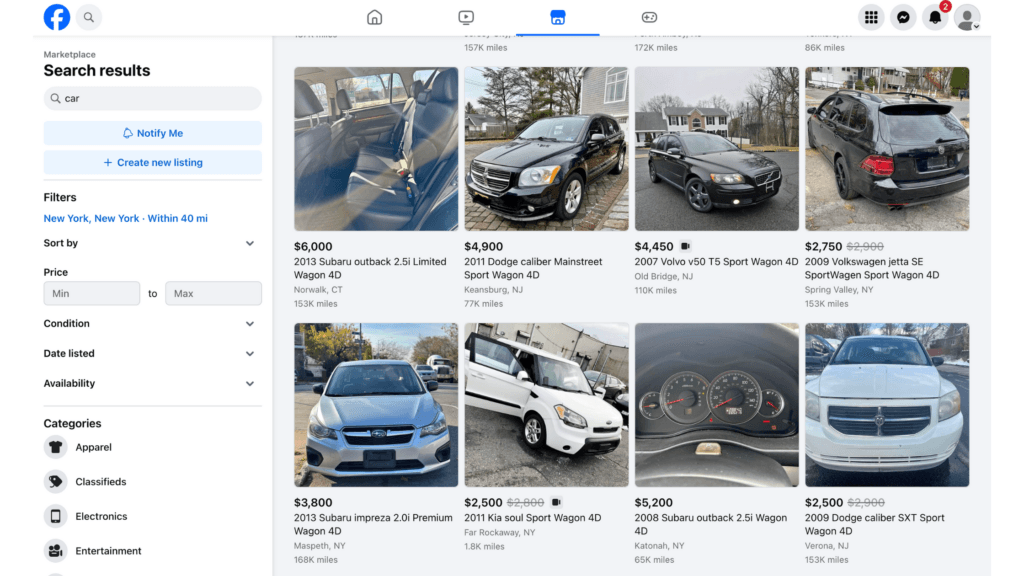Click the Marketplace breadcrumb label
This screenshot has width=1024, height=576.
pos(70,55)
